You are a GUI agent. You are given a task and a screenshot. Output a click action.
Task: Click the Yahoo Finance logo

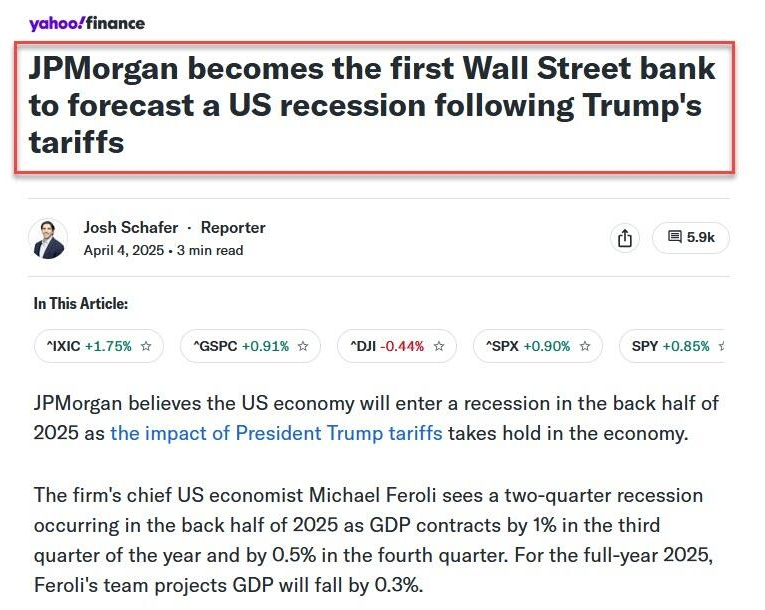click(87, 23)
